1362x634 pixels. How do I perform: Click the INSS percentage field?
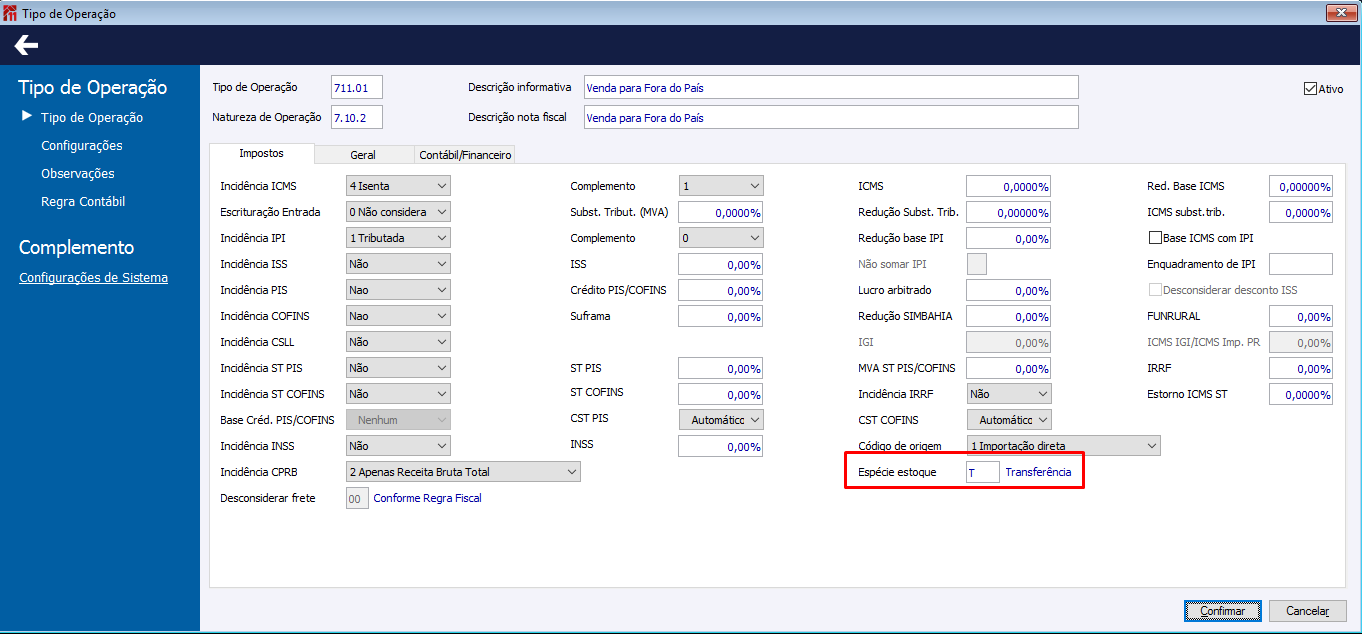pyautogui.click(x=721, y=446)
